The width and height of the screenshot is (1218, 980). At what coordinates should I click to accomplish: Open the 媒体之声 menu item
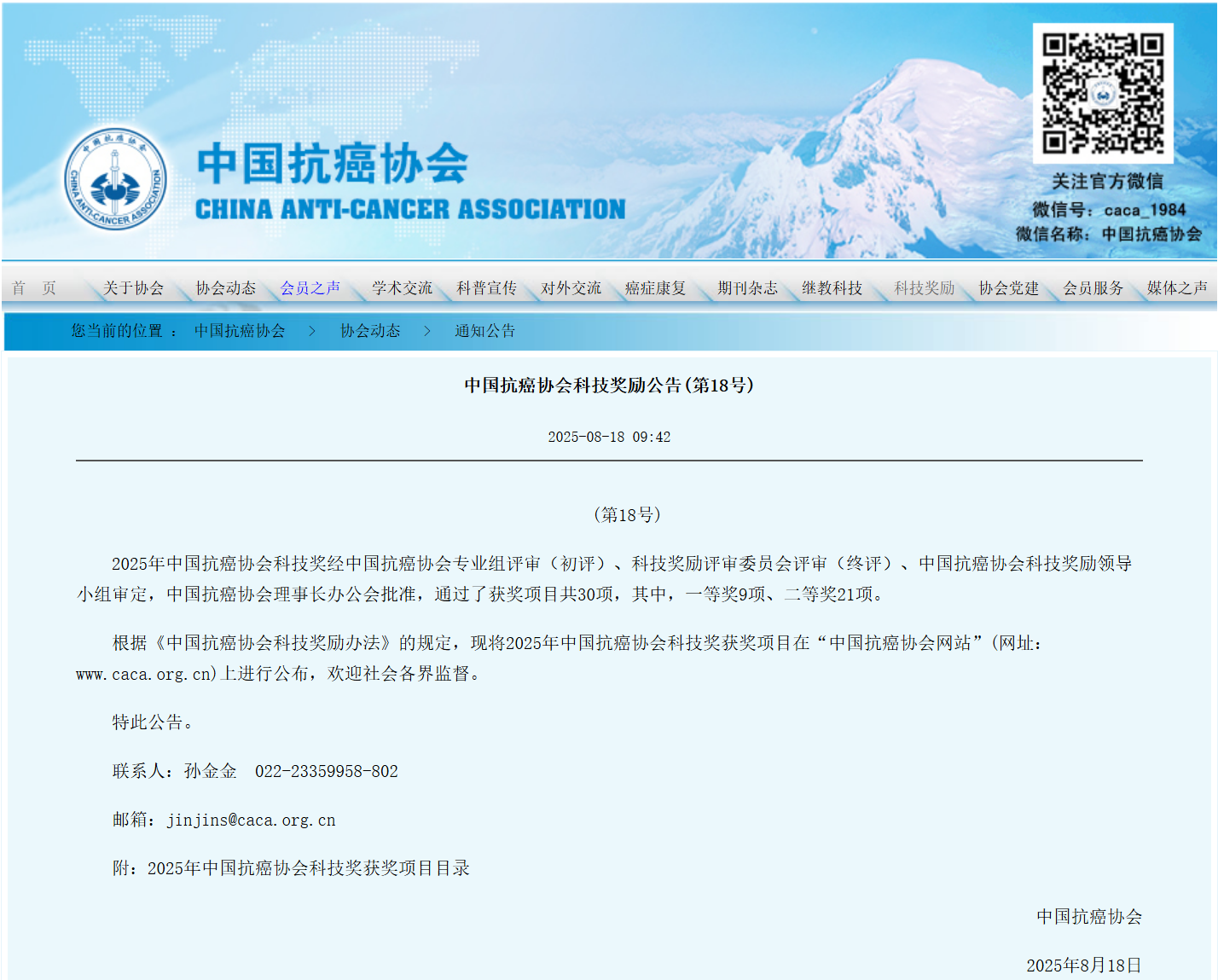point(1177,288)
